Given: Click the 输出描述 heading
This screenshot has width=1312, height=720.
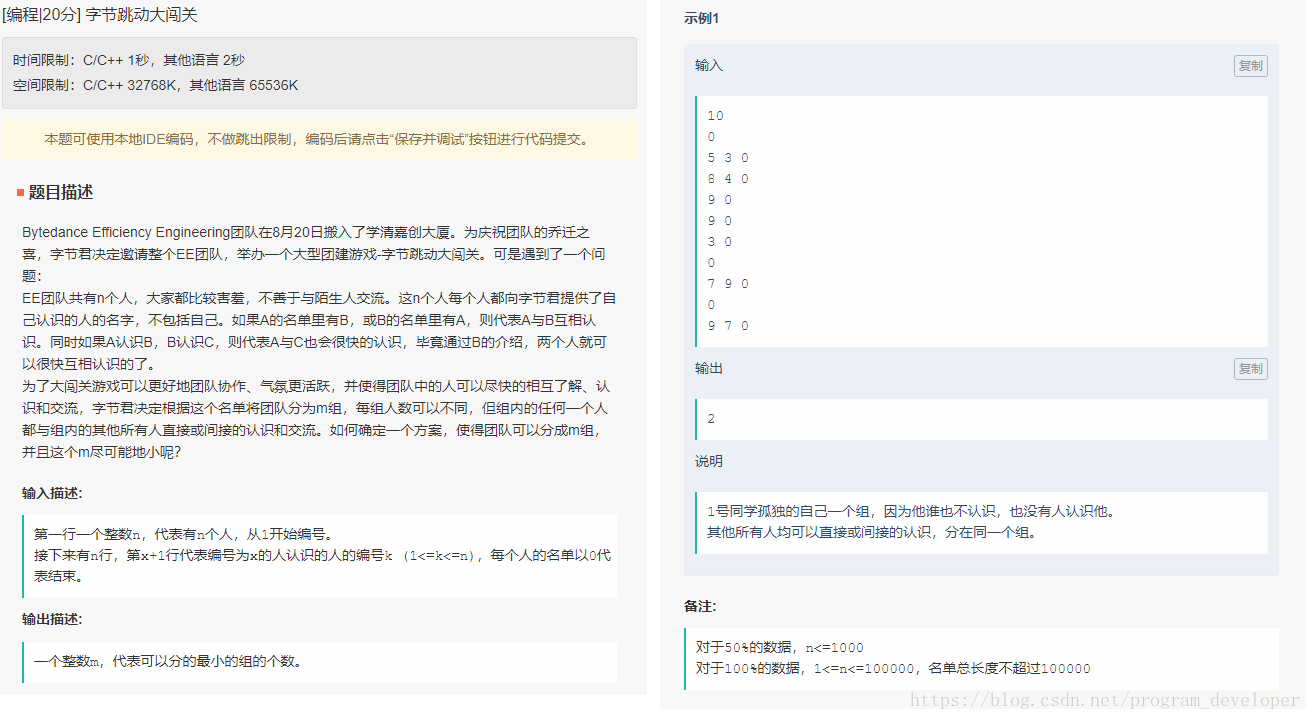Looking at the screenshot, I should tap(52, 619).
